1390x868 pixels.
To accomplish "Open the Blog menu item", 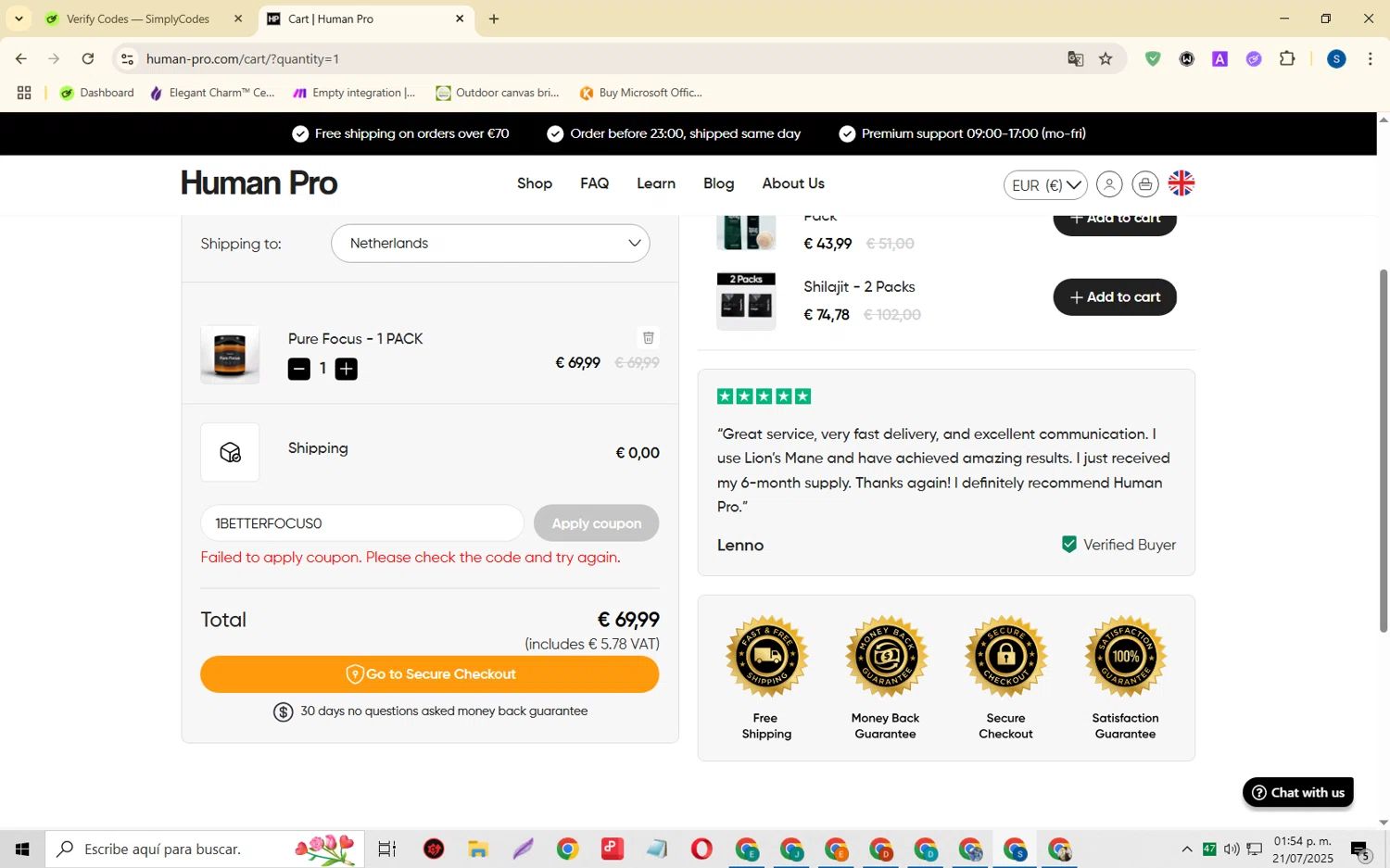I will click(x=718, y=183).
